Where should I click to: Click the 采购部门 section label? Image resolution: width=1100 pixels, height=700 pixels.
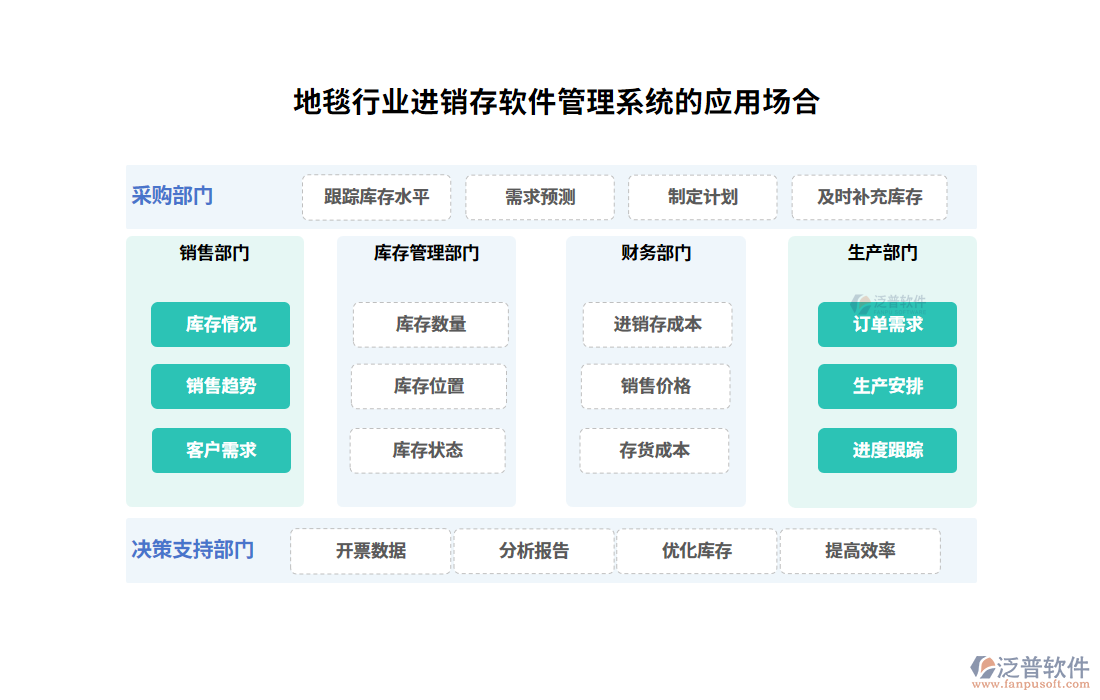(x=172, y=196)
